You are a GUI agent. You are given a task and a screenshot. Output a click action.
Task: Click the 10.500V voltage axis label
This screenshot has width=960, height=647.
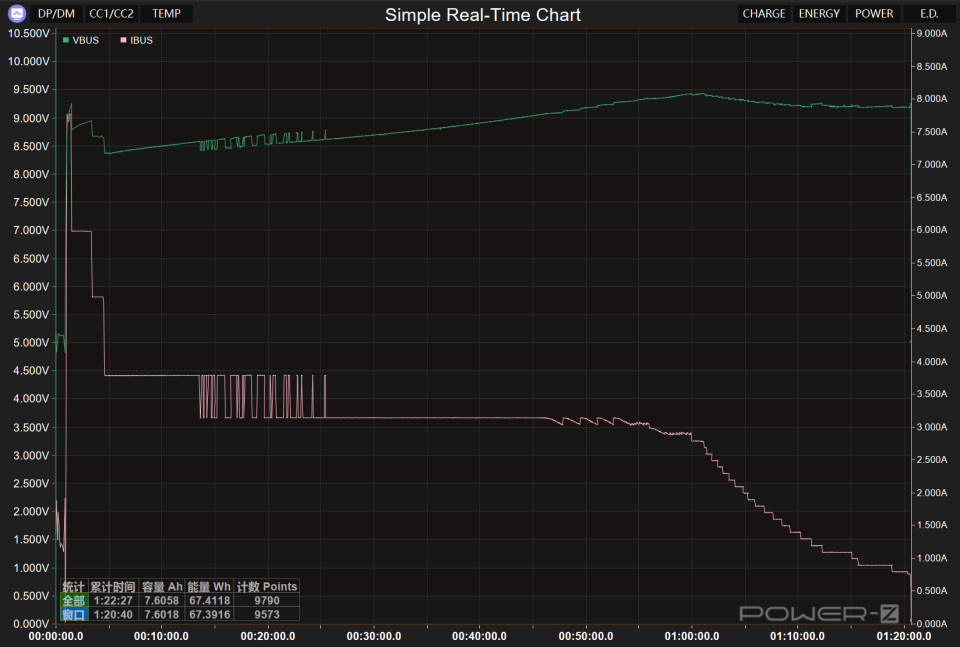coord(28,33)
